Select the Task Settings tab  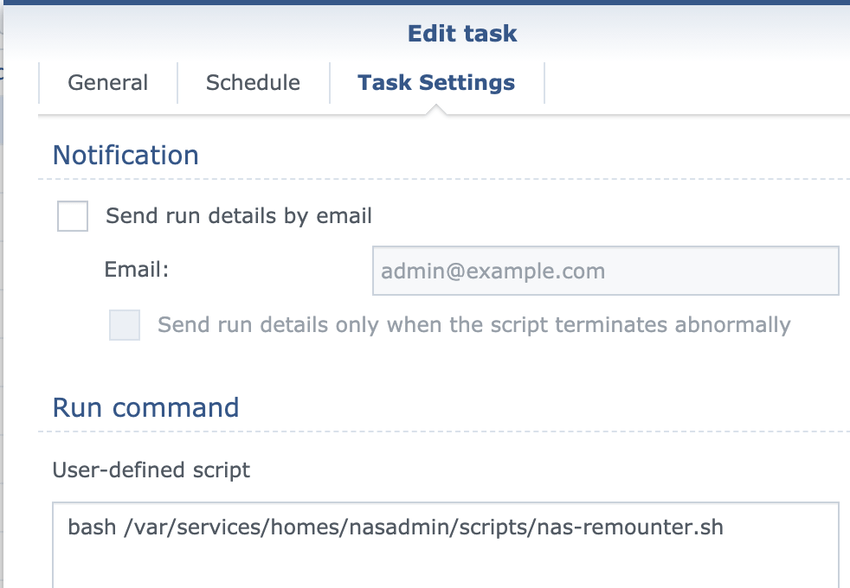click(436, 83)
